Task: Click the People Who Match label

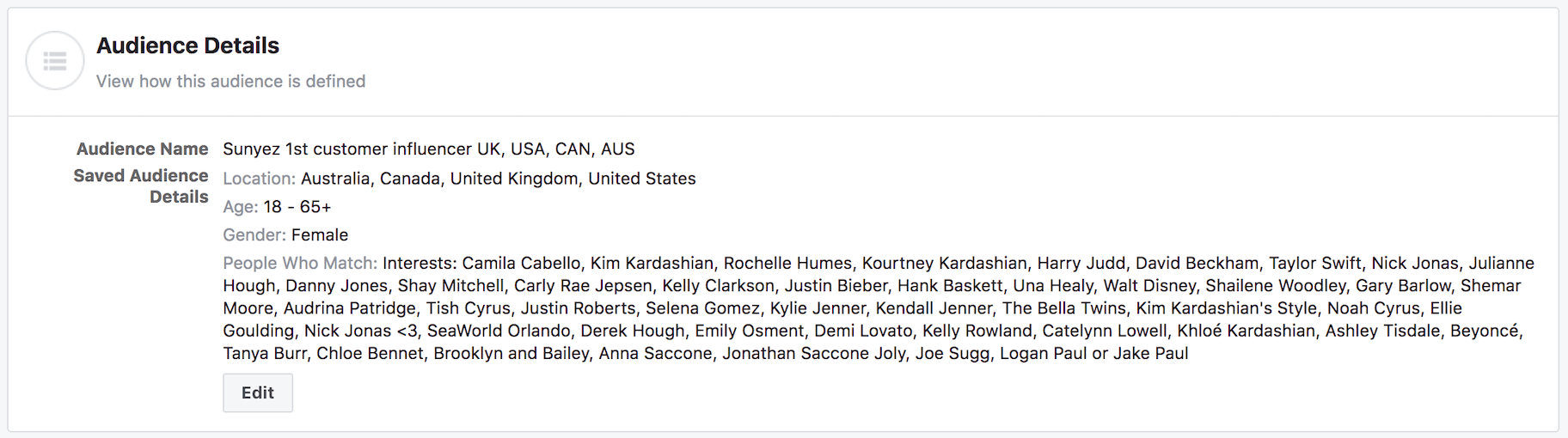Action: tap(299, 264)
